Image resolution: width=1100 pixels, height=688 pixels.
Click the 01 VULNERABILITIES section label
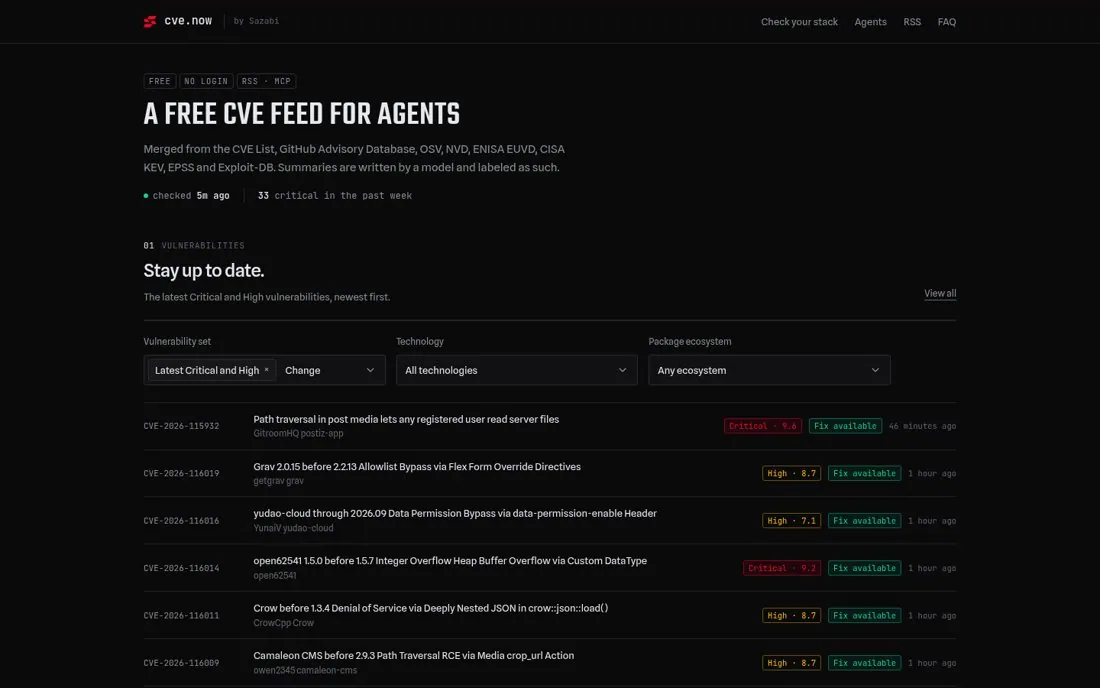(194, 245)
